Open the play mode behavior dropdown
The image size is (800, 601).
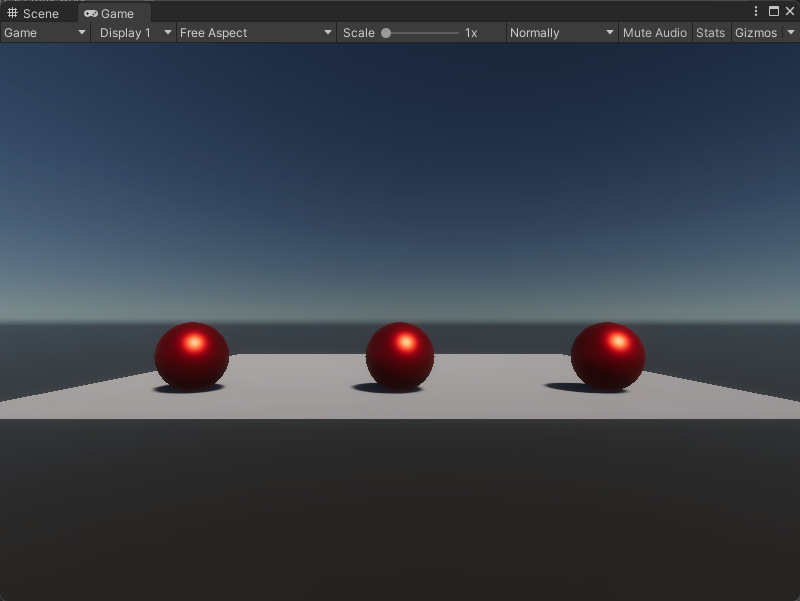point(560,32)
